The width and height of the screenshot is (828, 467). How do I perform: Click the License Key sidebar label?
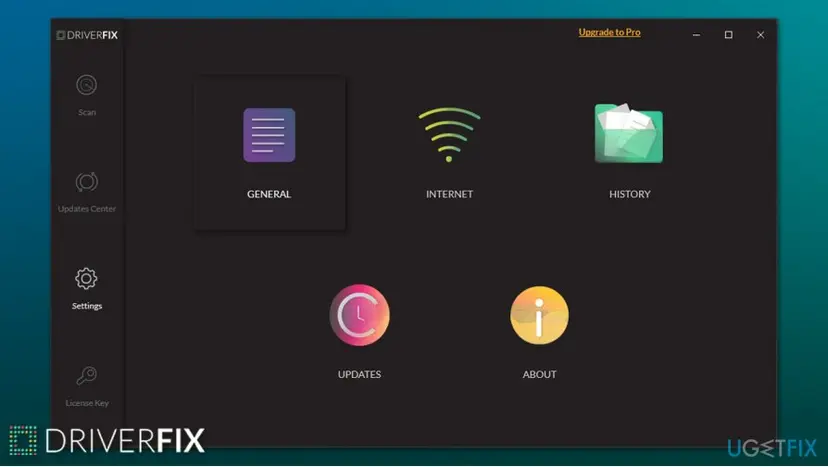coord(87,403)
